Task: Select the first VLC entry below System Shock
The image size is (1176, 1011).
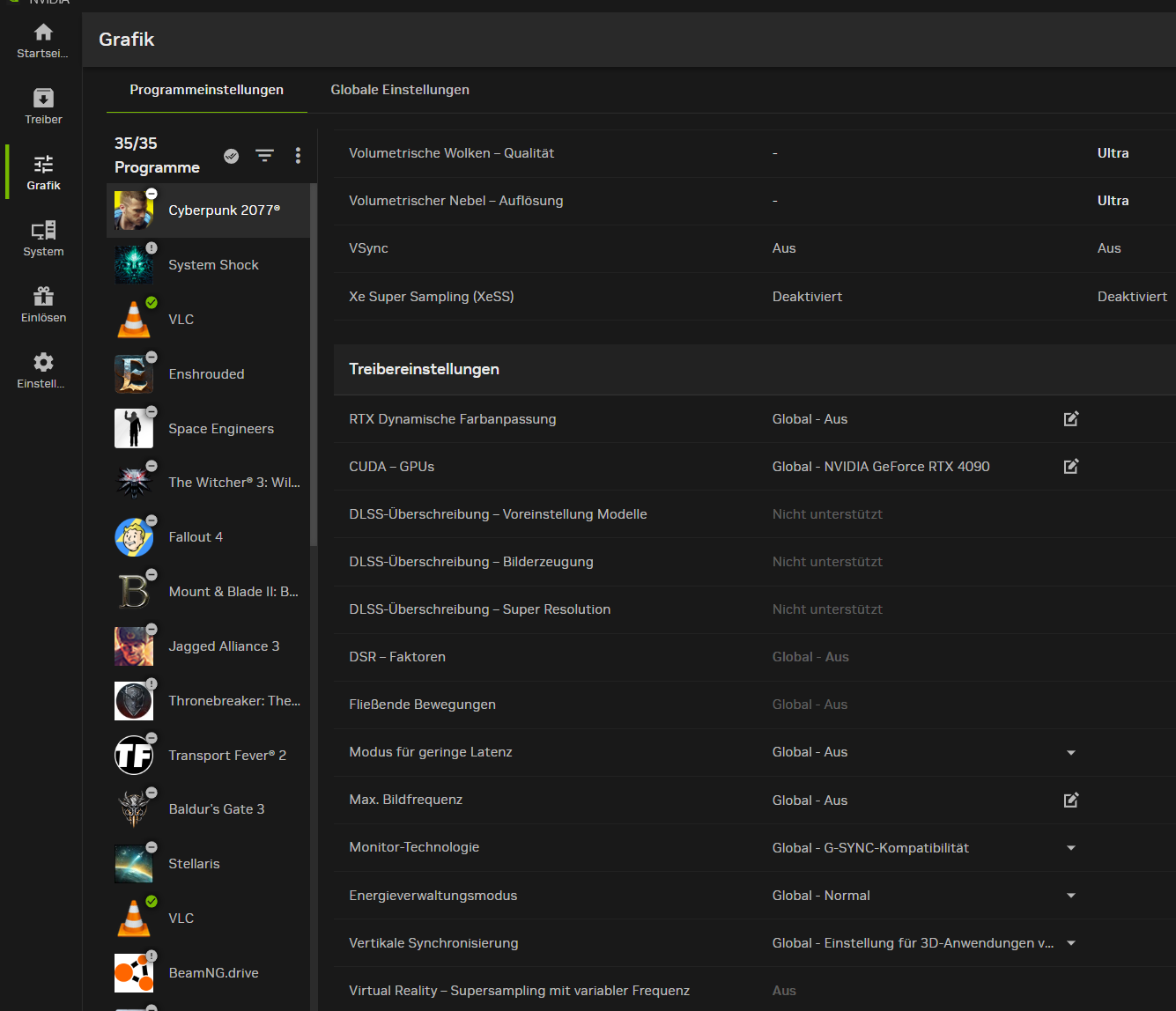Action: click(x=208, y=320)
